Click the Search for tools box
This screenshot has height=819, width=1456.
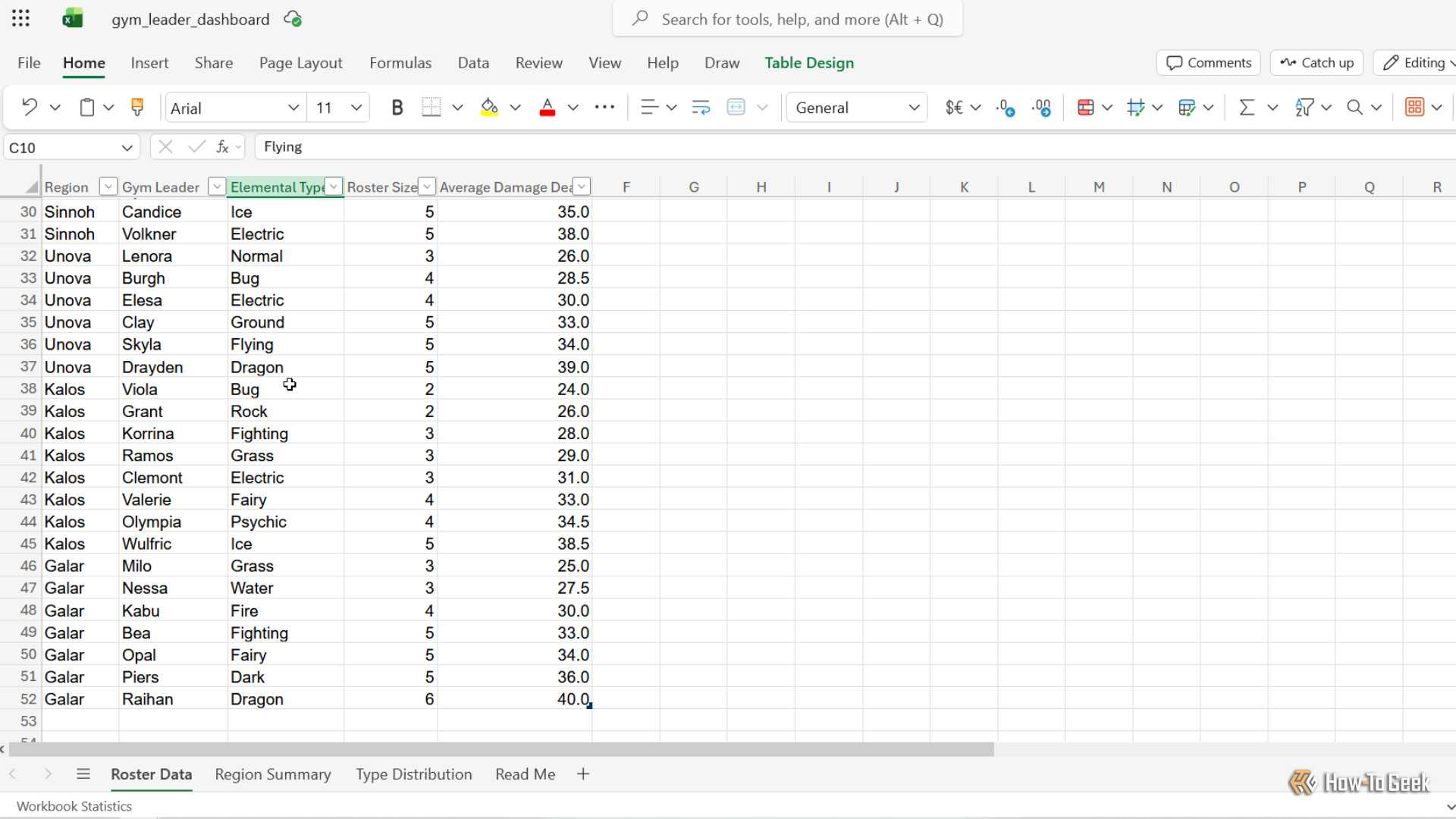(x=788, y=19)
